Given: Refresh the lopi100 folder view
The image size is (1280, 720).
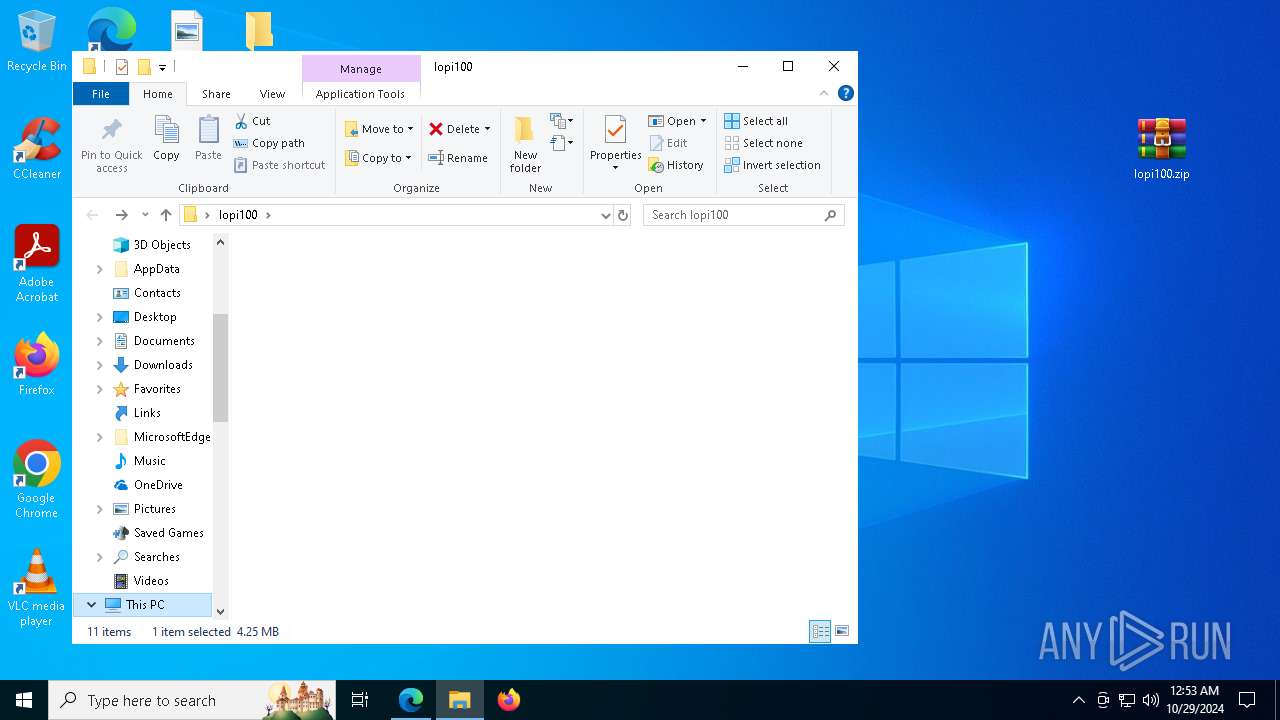Looking at the screenshot, I should 623,215.
